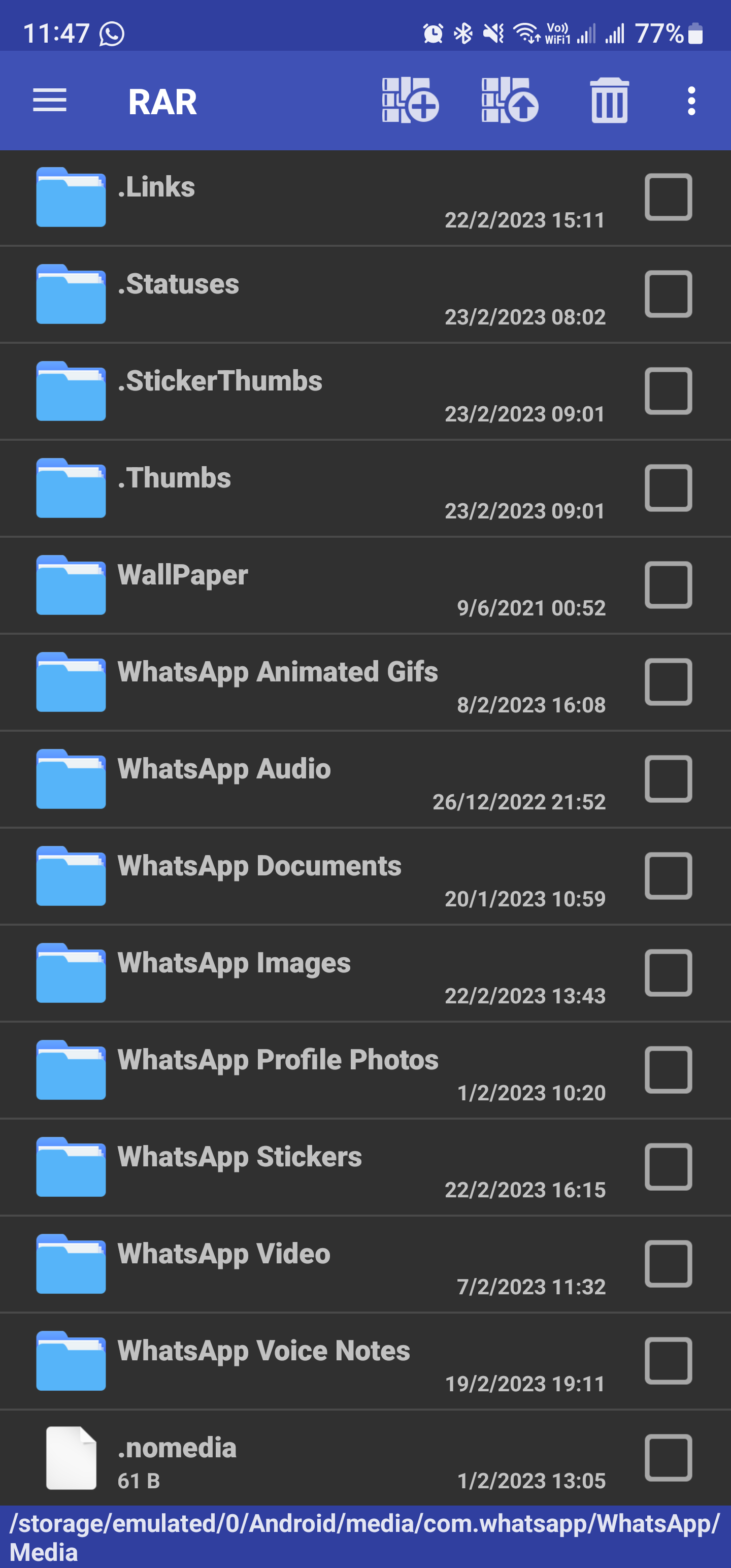731x1568 pixels.
Task: Tick the WhatsApp Video checkbox
Action: tap(669, 1264)
